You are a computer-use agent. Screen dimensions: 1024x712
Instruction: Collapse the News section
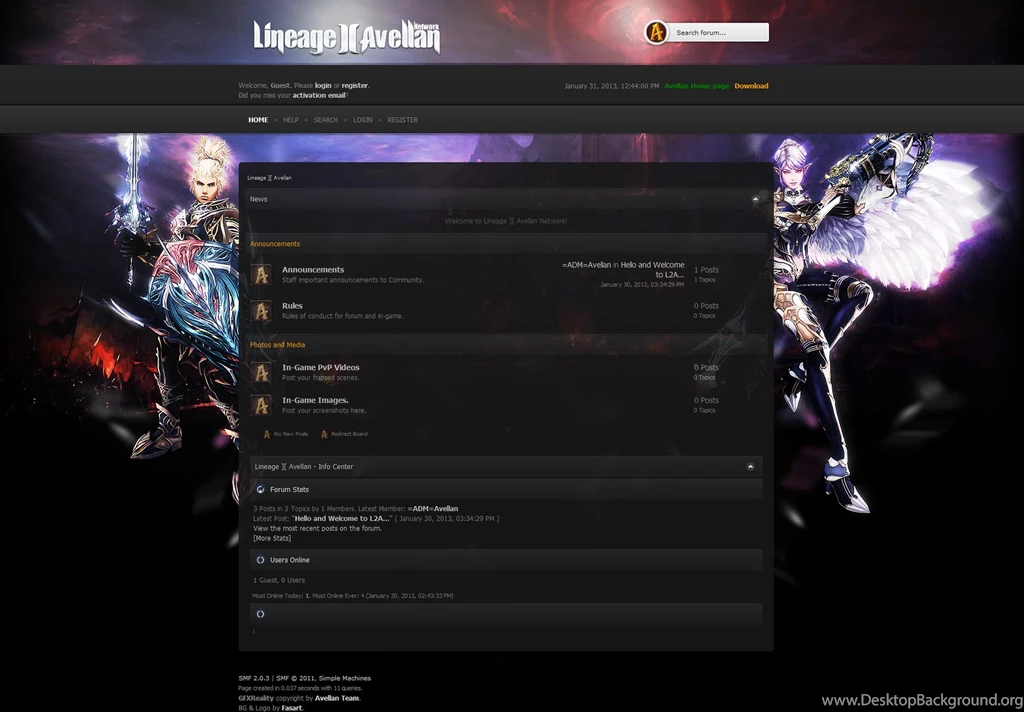click(x=755, y=199)
